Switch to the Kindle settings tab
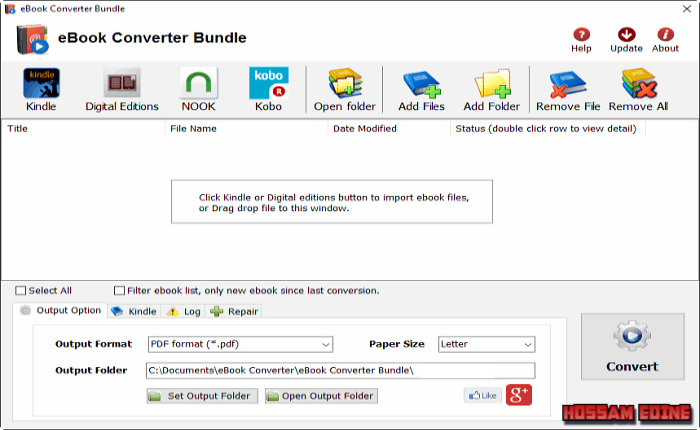Viewport: 700px width, 430px height. (133, 311)
